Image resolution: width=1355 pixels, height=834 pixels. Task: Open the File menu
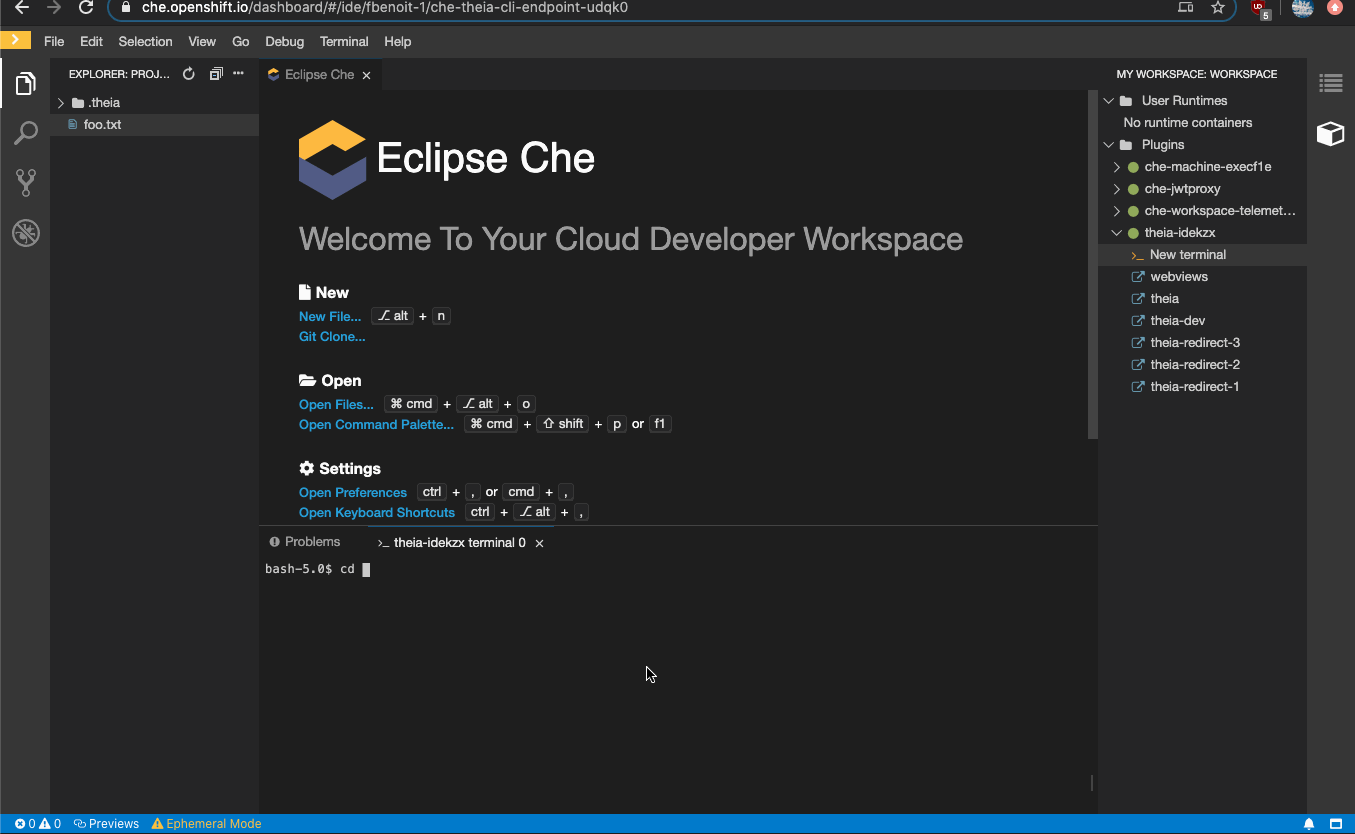54,42
